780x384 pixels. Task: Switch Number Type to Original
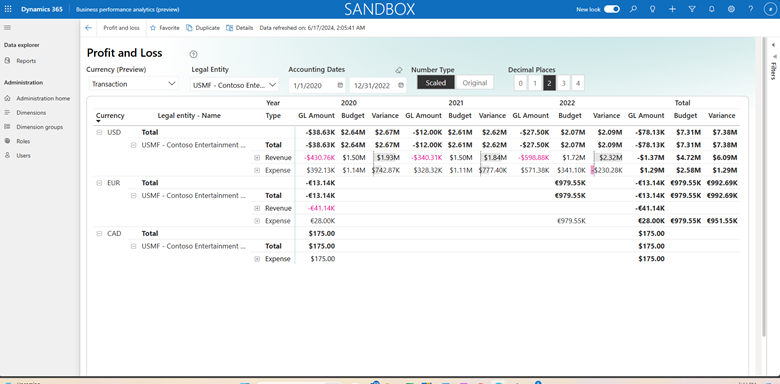[475, 83]
